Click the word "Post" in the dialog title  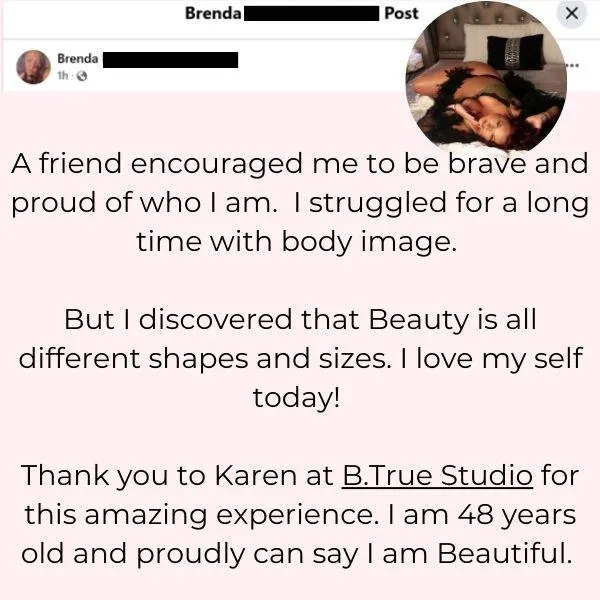401,13
